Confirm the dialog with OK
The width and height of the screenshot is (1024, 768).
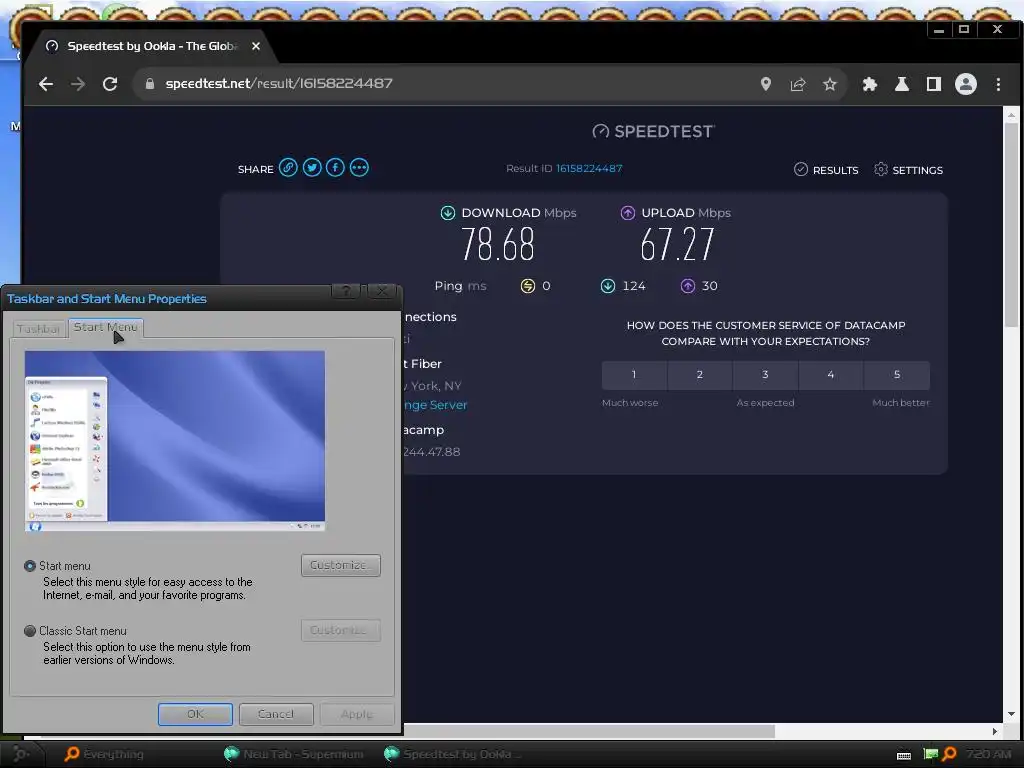click(195, 714)
